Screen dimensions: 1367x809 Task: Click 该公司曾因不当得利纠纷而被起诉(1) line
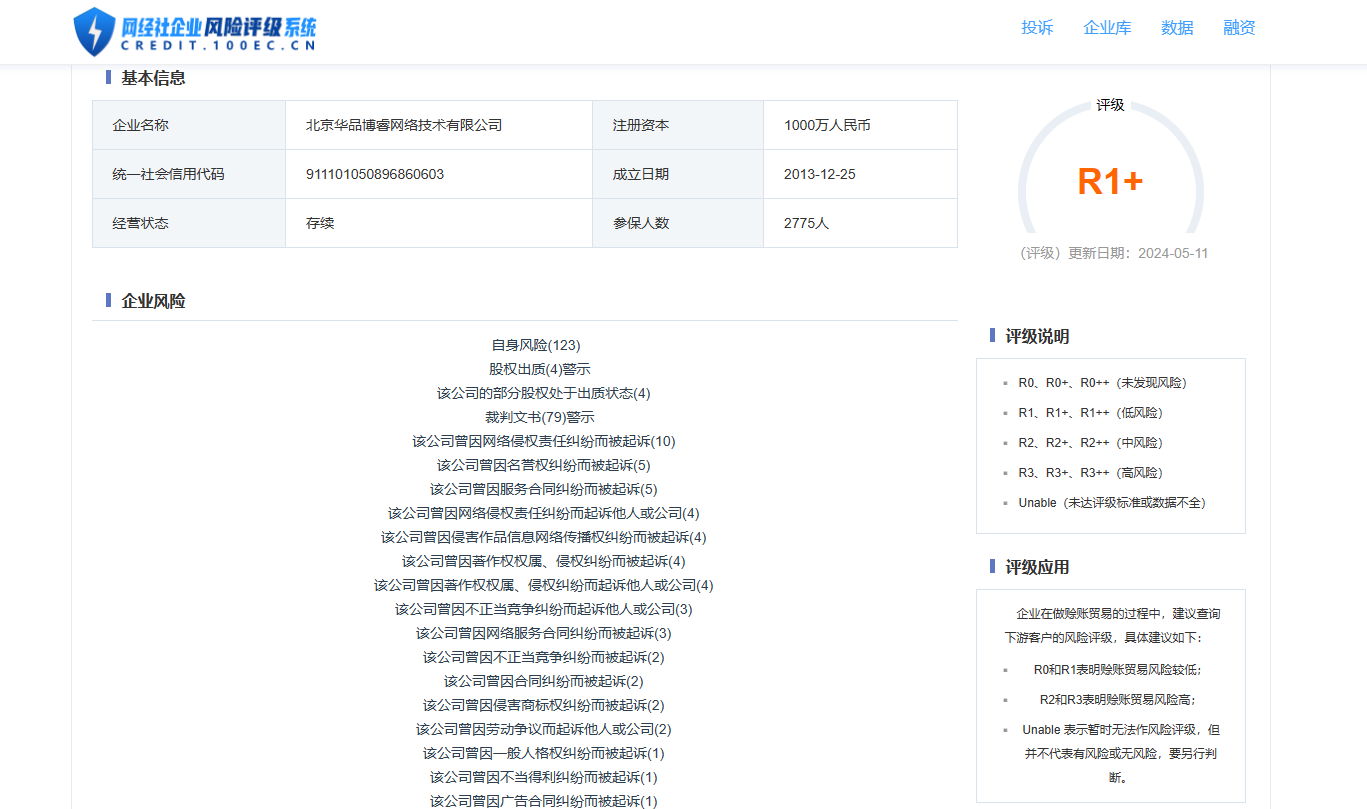tap(544, 777)
